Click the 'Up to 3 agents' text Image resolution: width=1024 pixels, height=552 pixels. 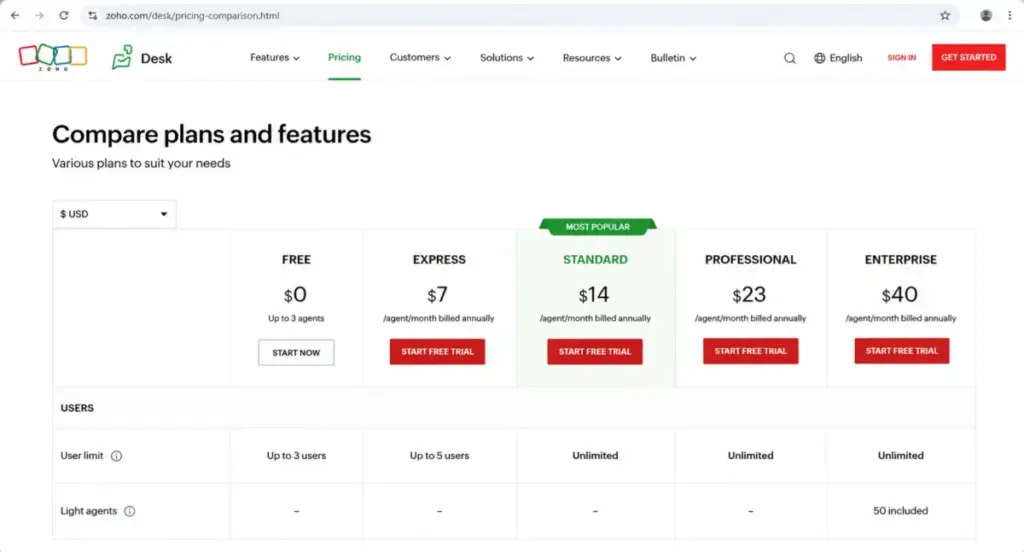(x=296, y=318)
